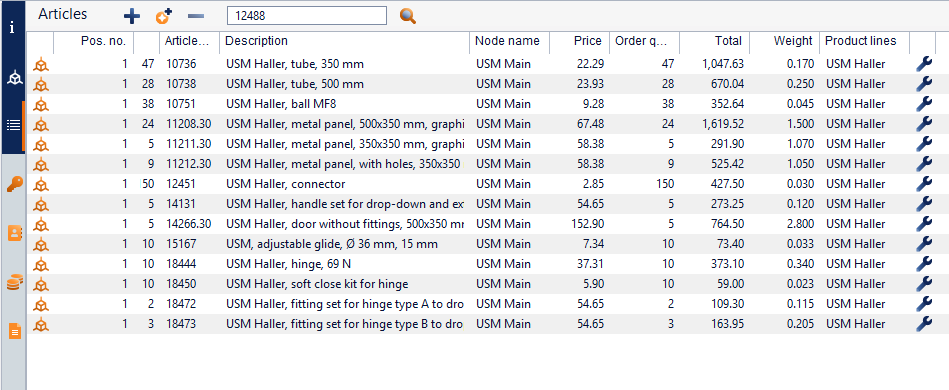Click wrench icon for article 11208.30
This screenshot has height=390, width=949.
pos(924,124)
